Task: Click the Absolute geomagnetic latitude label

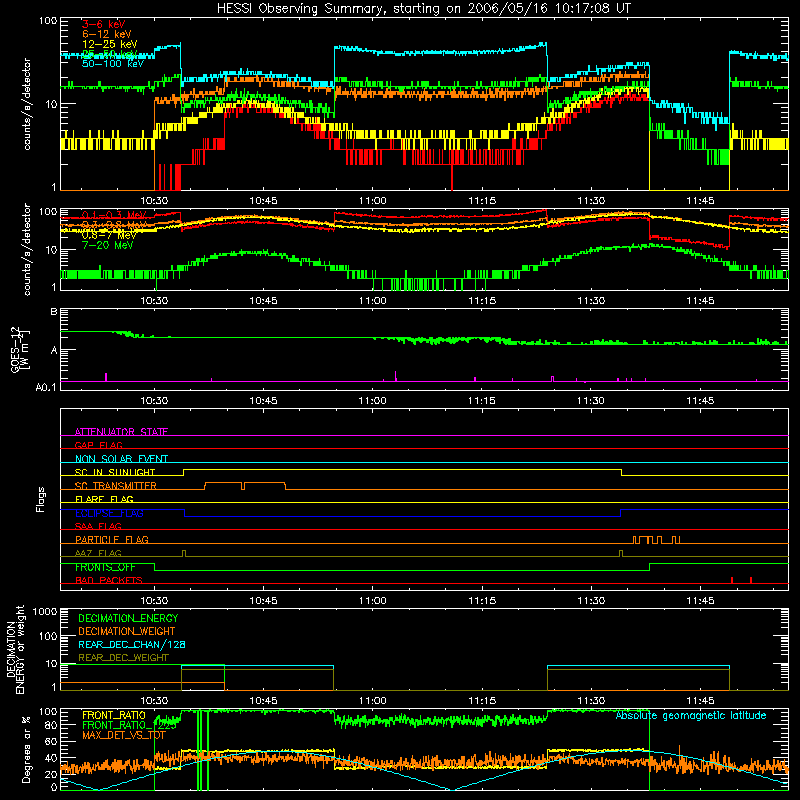Action: tap(691, 716)
